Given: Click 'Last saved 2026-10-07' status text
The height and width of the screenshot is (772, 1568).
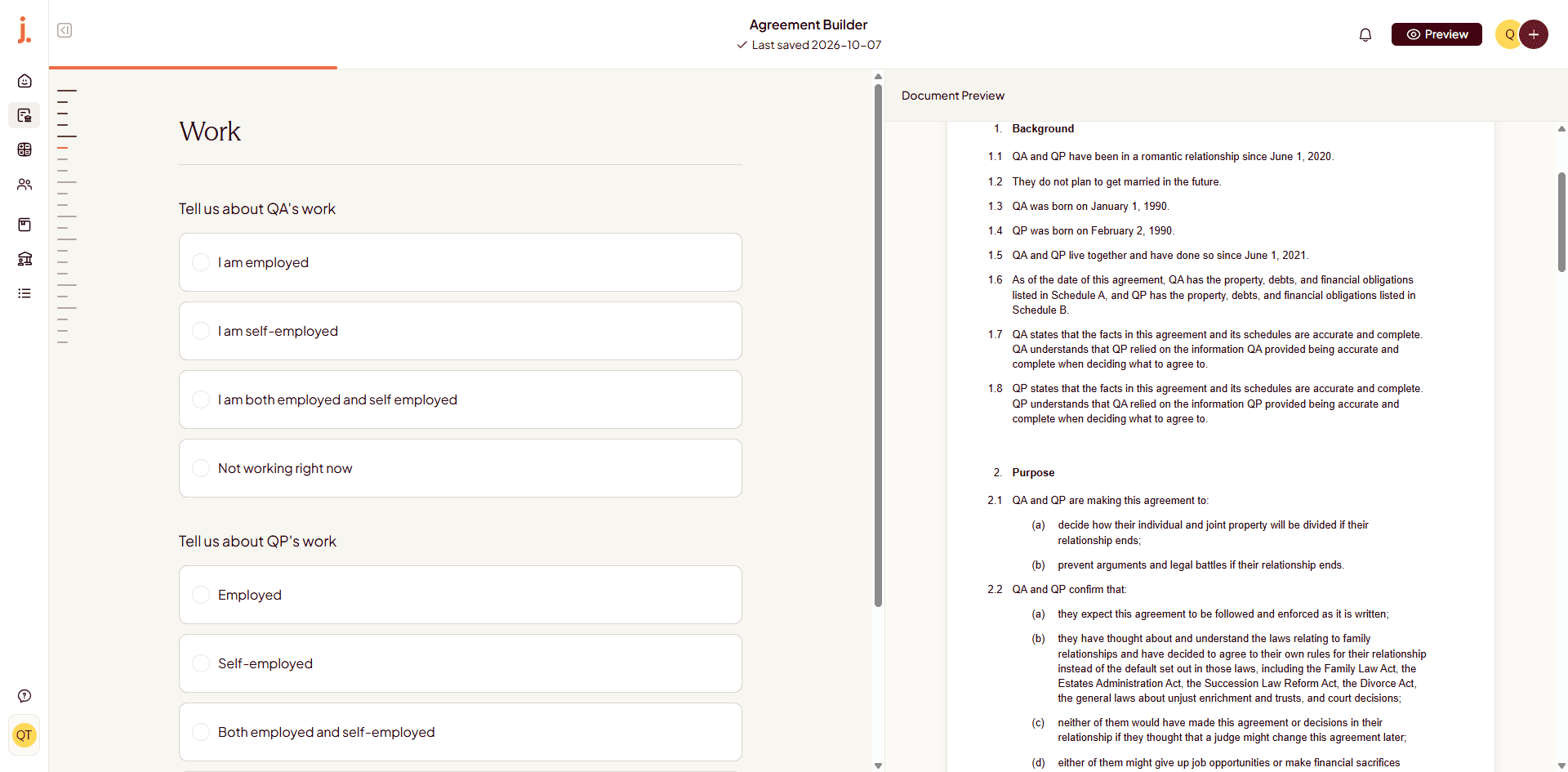Looking at the screenshot, I should 817,45.
